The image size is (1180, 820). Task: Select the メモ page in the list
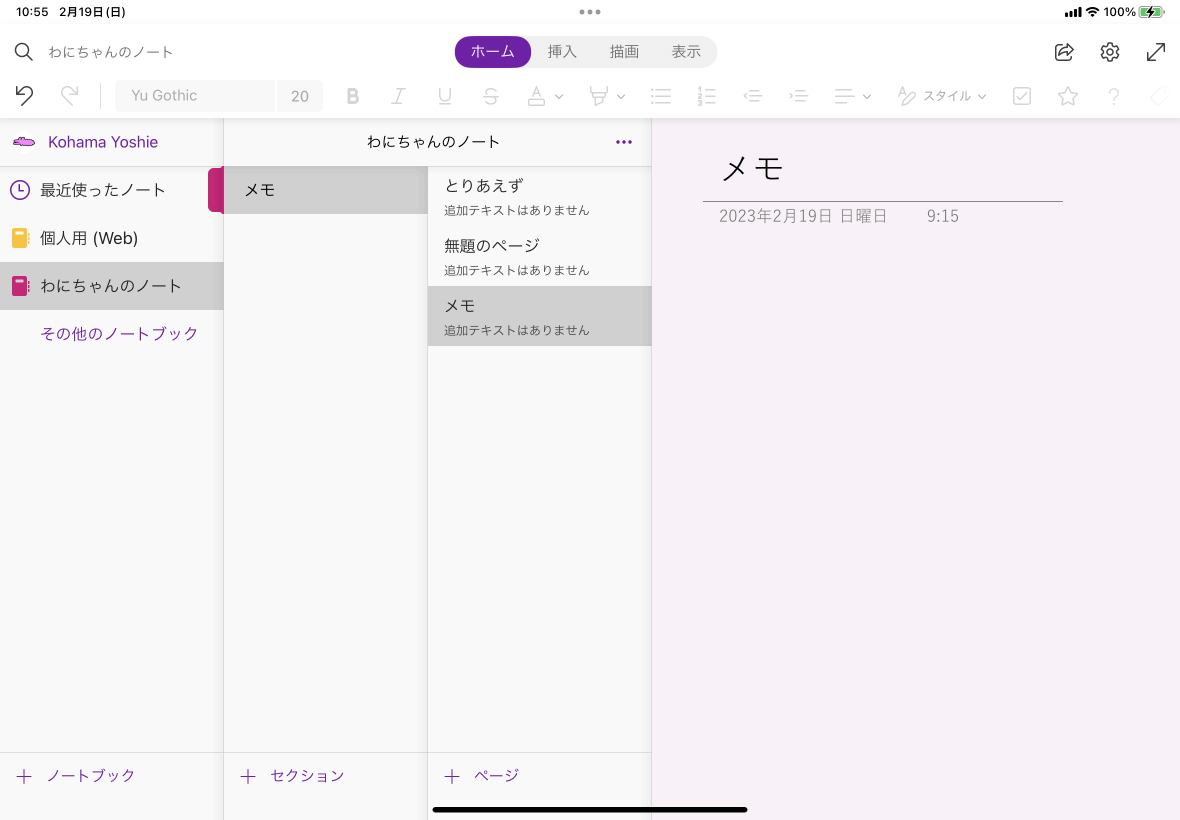(540, 316)
